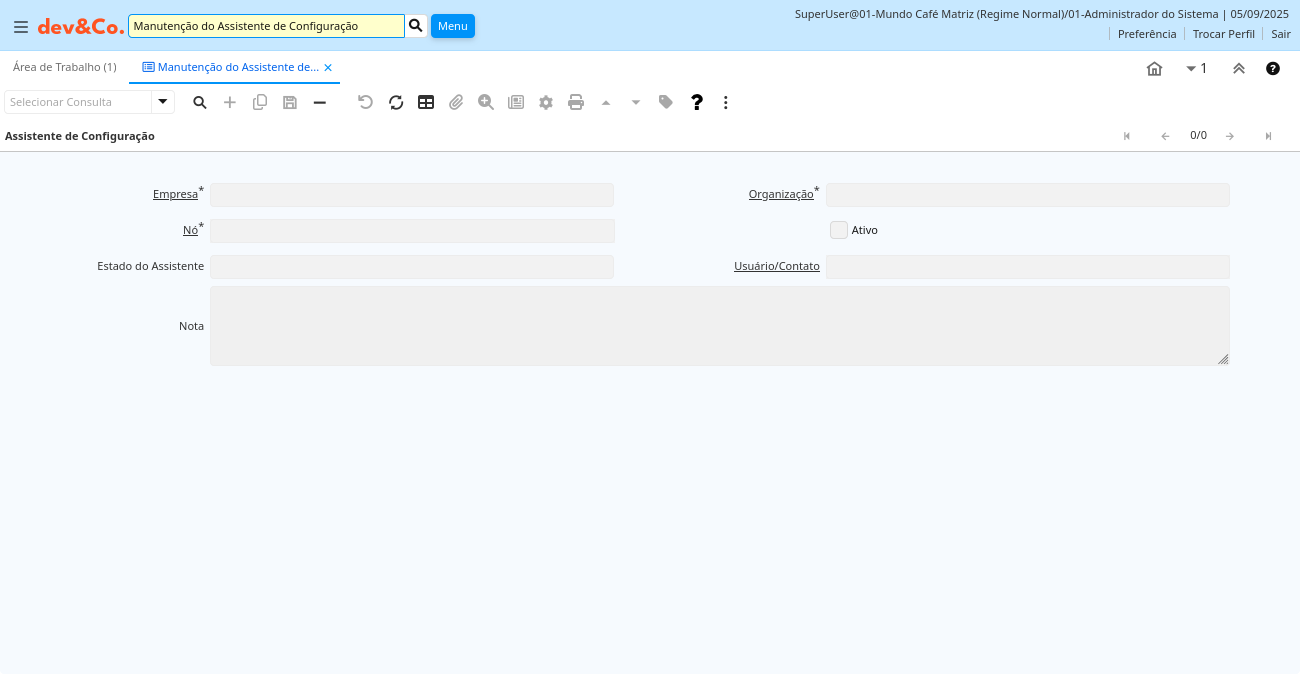
Task: Click the Trocar Perfil link
Action: pyautogui.click(x=1223, y=34)
